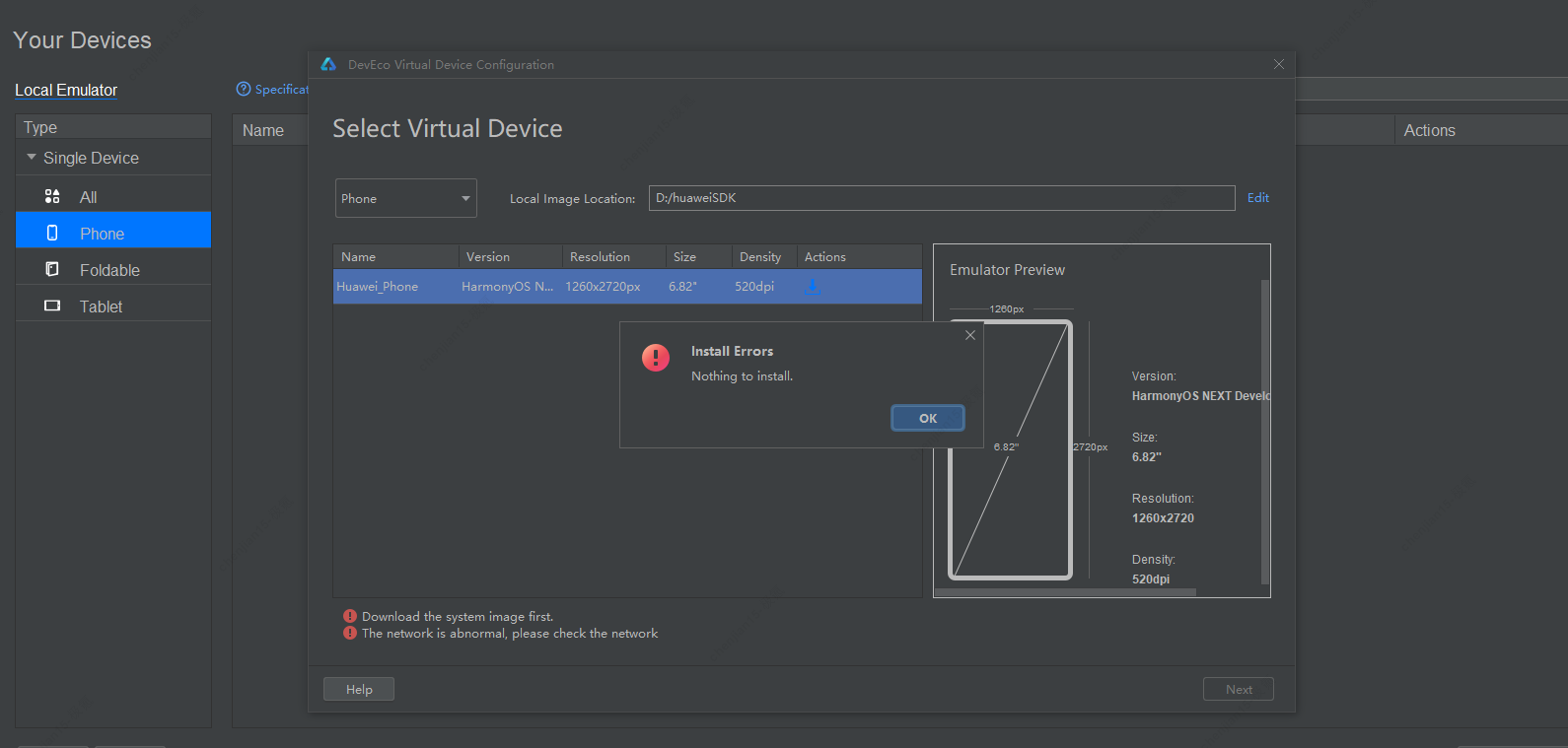Select the Huawei_Phone row name

[x=378, y=287]
